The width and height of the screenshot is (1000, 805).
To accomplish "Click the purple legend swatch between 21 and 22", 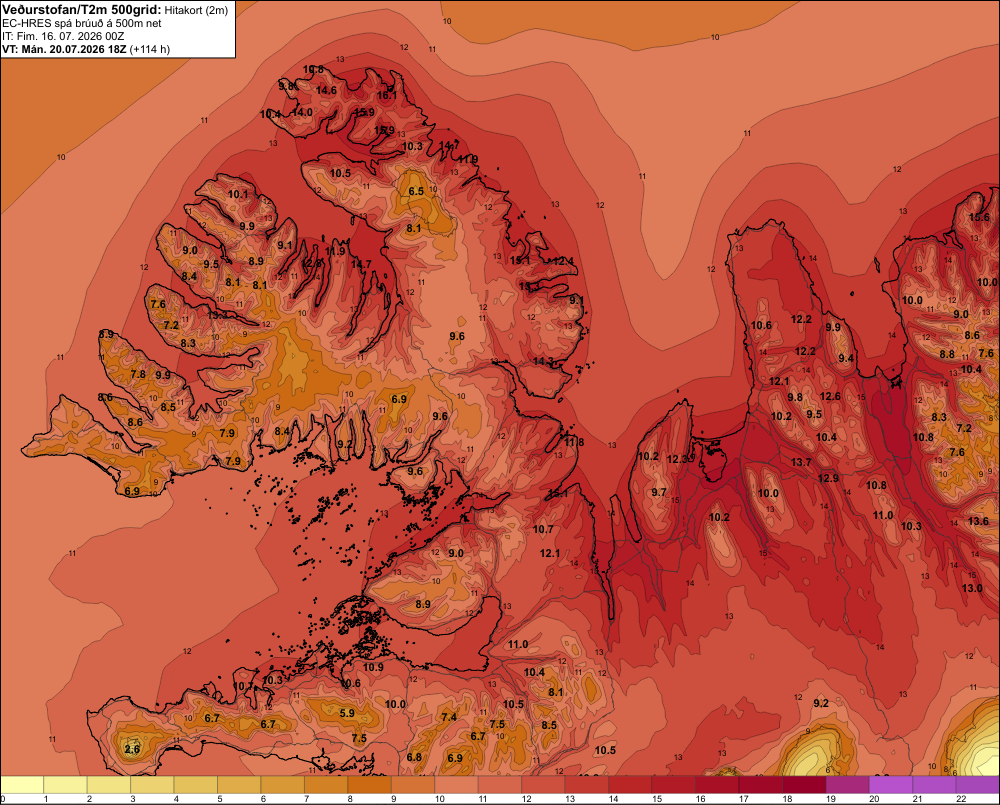I will click(934, 785).
